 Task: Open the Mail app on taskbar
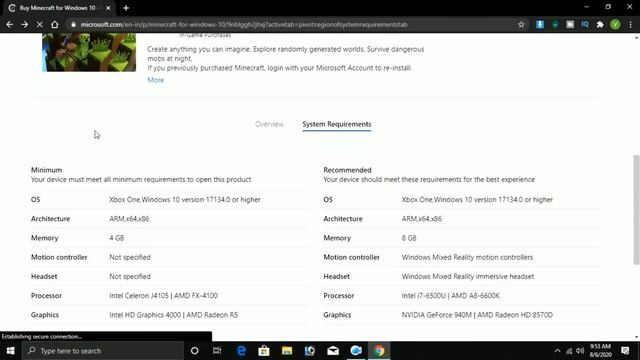[333, 351]
